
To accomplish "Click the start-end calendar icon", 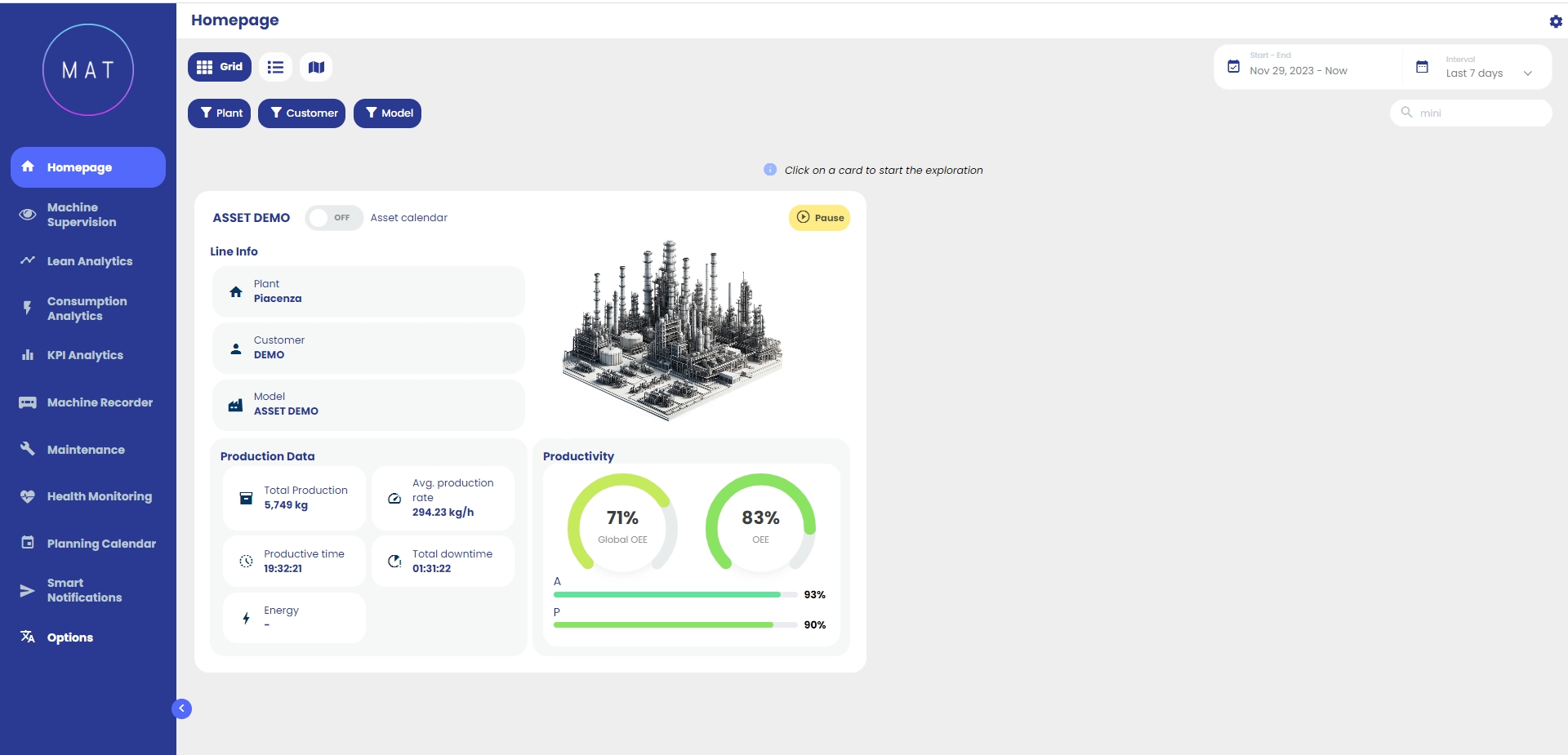I will pos(1233,67).
